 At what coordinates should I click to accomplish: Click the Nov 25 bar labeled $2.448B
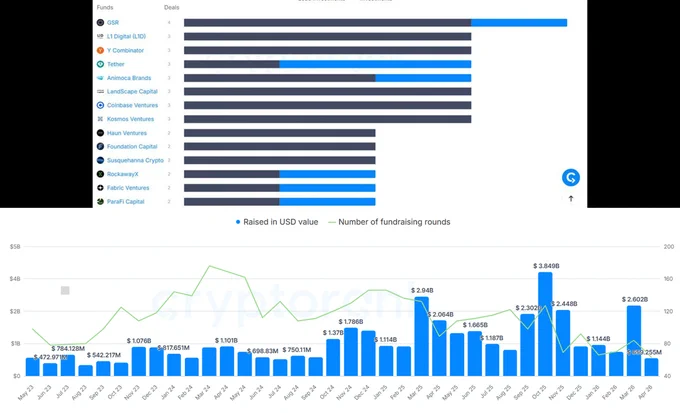(x=563, y=343)
